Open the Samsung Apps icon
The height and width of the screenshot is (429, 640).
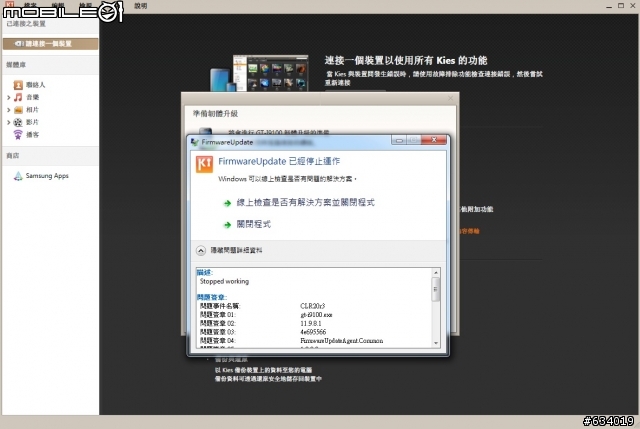click(x=18, y=176)
